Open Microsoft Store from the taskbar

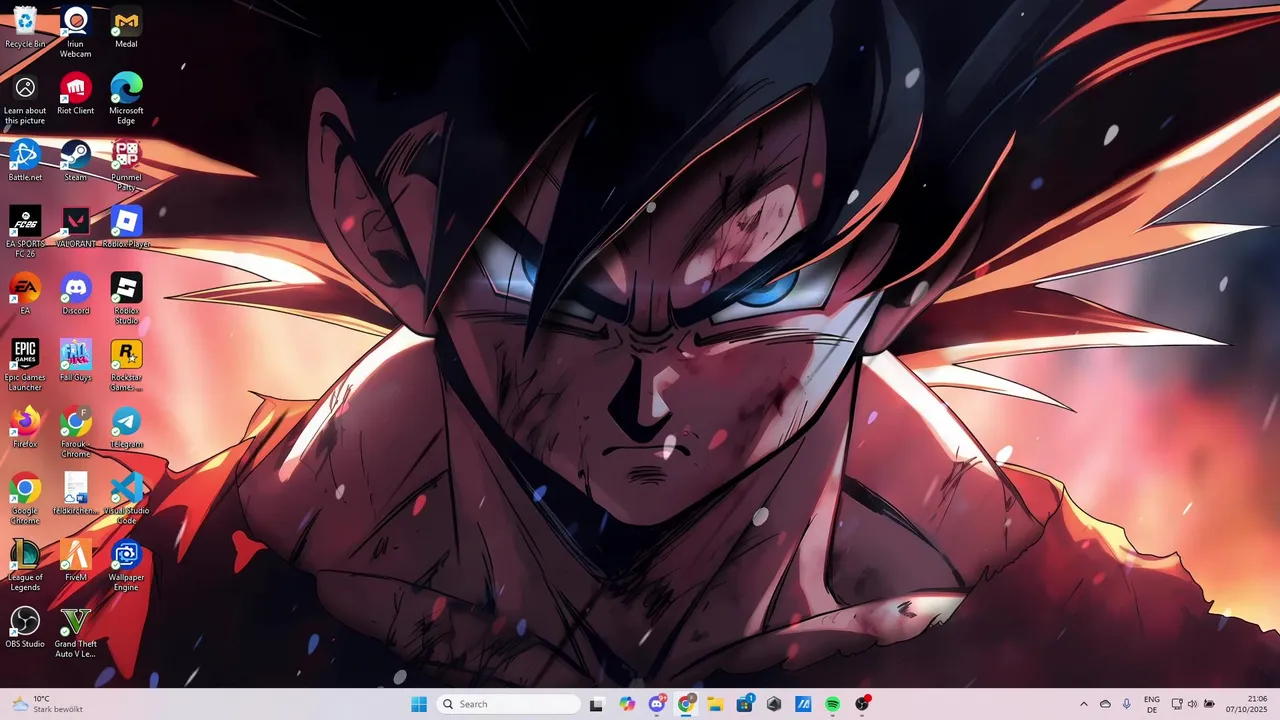tap(745, 704)
